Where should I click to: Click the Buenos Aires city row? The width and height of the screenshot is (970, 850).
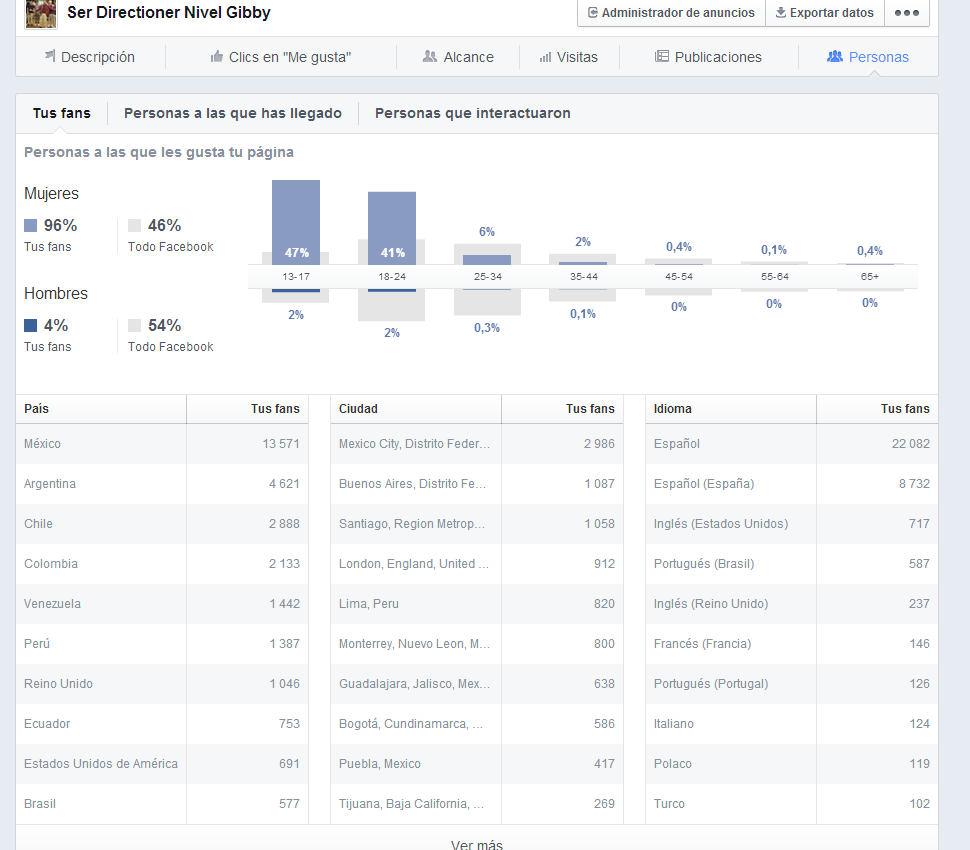(x=477, y=484)
